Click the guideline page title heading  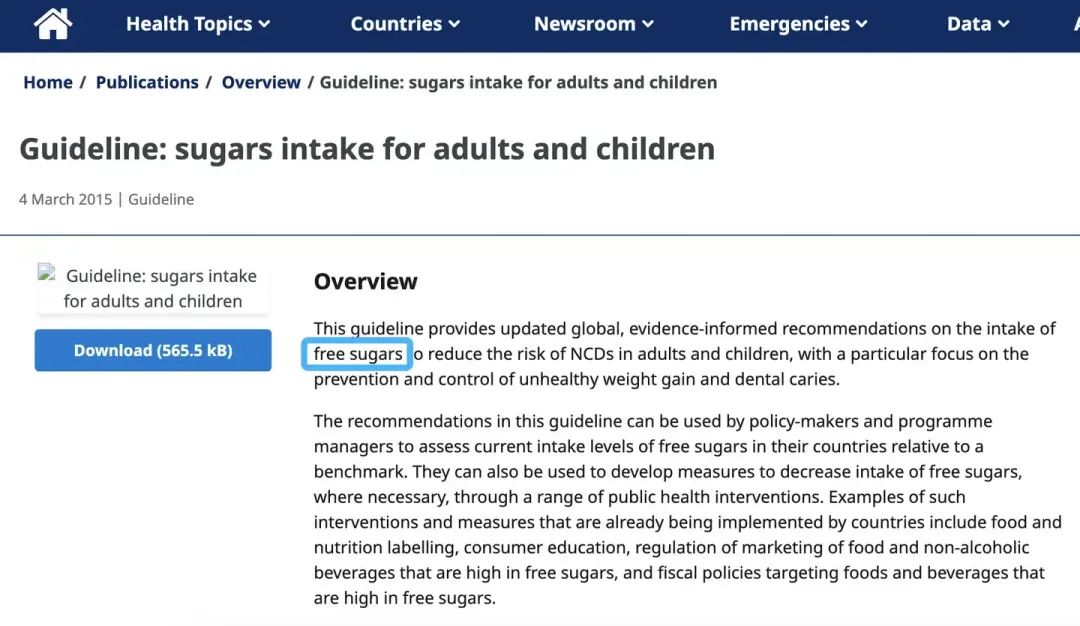367,149
